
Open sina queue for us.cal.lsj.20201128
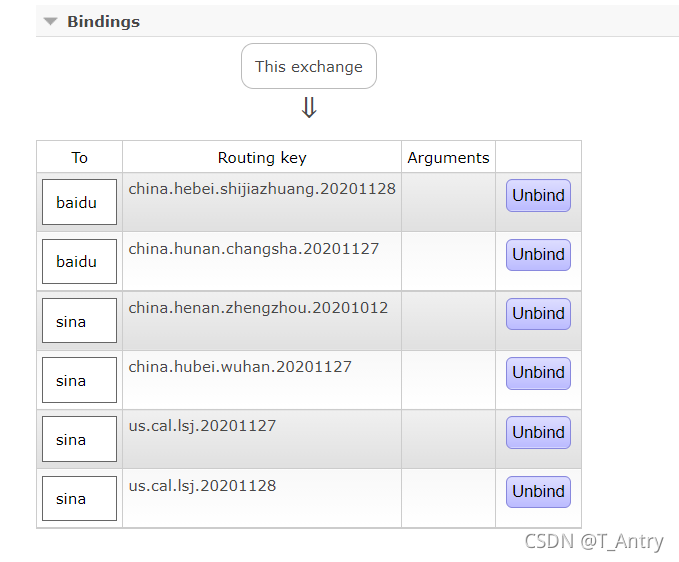(79, 498)
